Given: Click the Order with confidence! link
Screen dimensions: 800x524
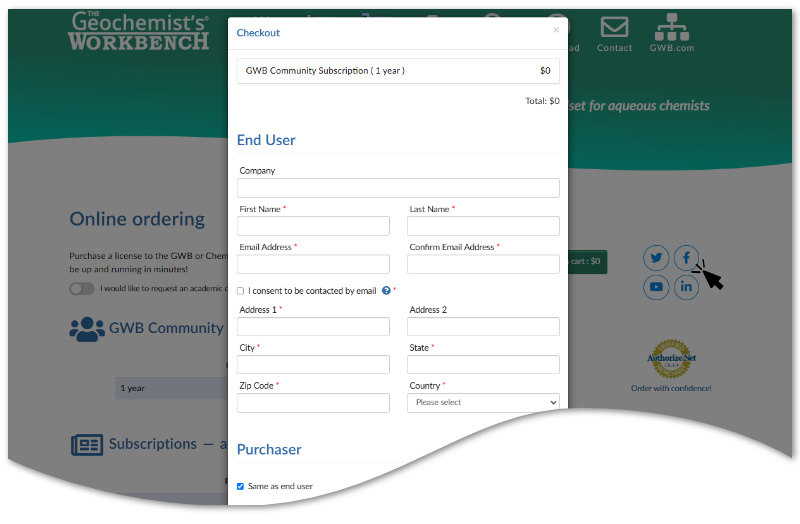Looking at the screenshot, I should click(671, 388).
